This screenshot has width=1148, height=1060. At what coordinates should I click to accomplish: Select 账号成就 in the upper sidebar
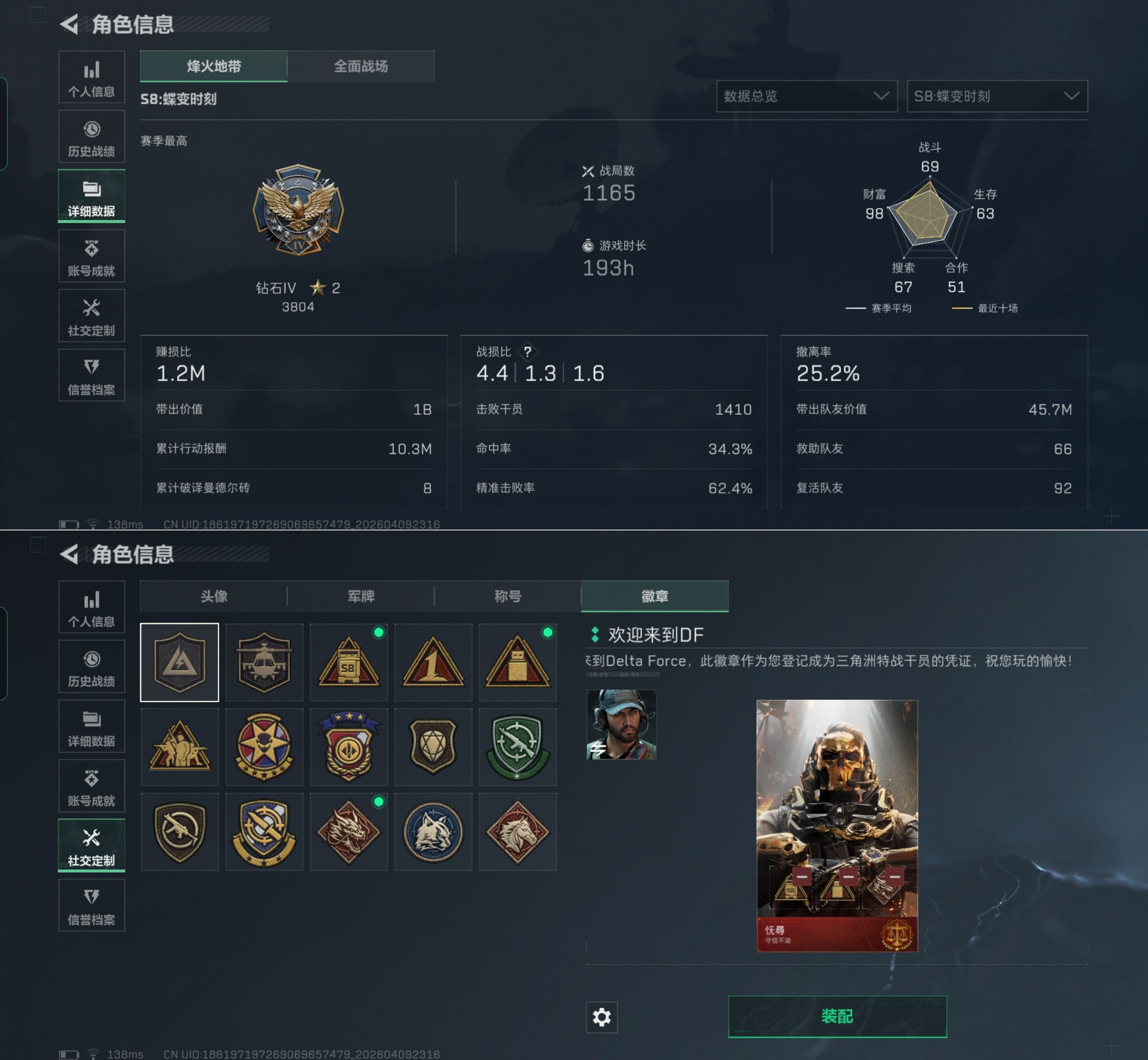tap(92, 256)
